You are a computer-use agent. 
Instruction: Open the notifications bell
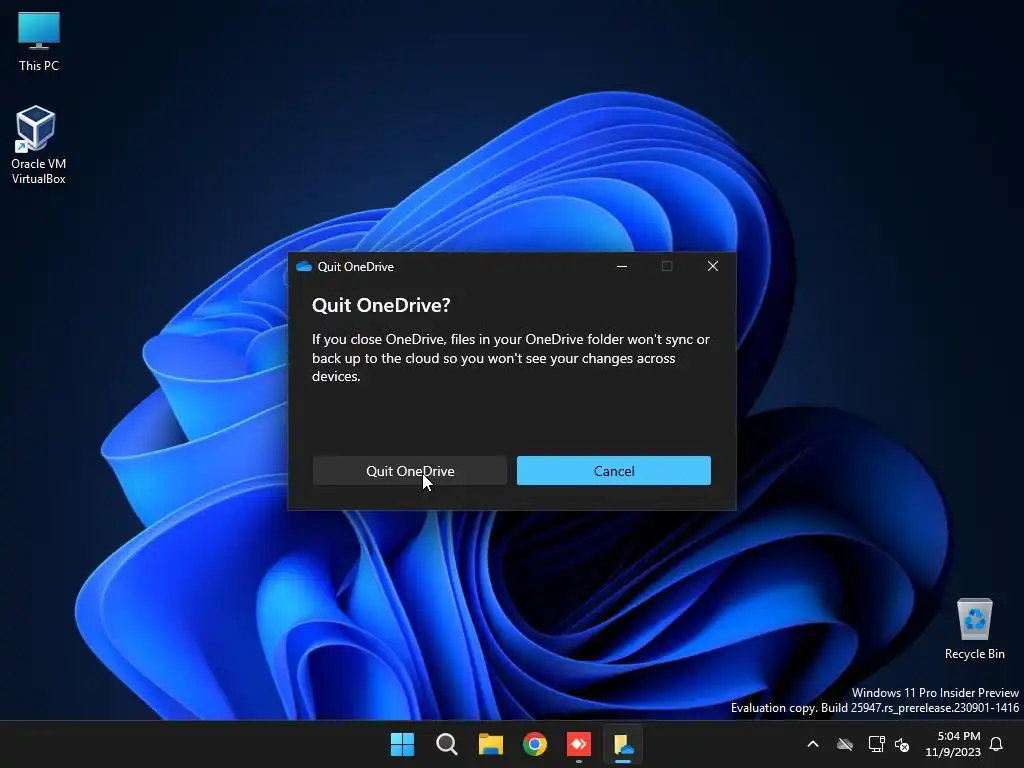click(x=997, y=744)
